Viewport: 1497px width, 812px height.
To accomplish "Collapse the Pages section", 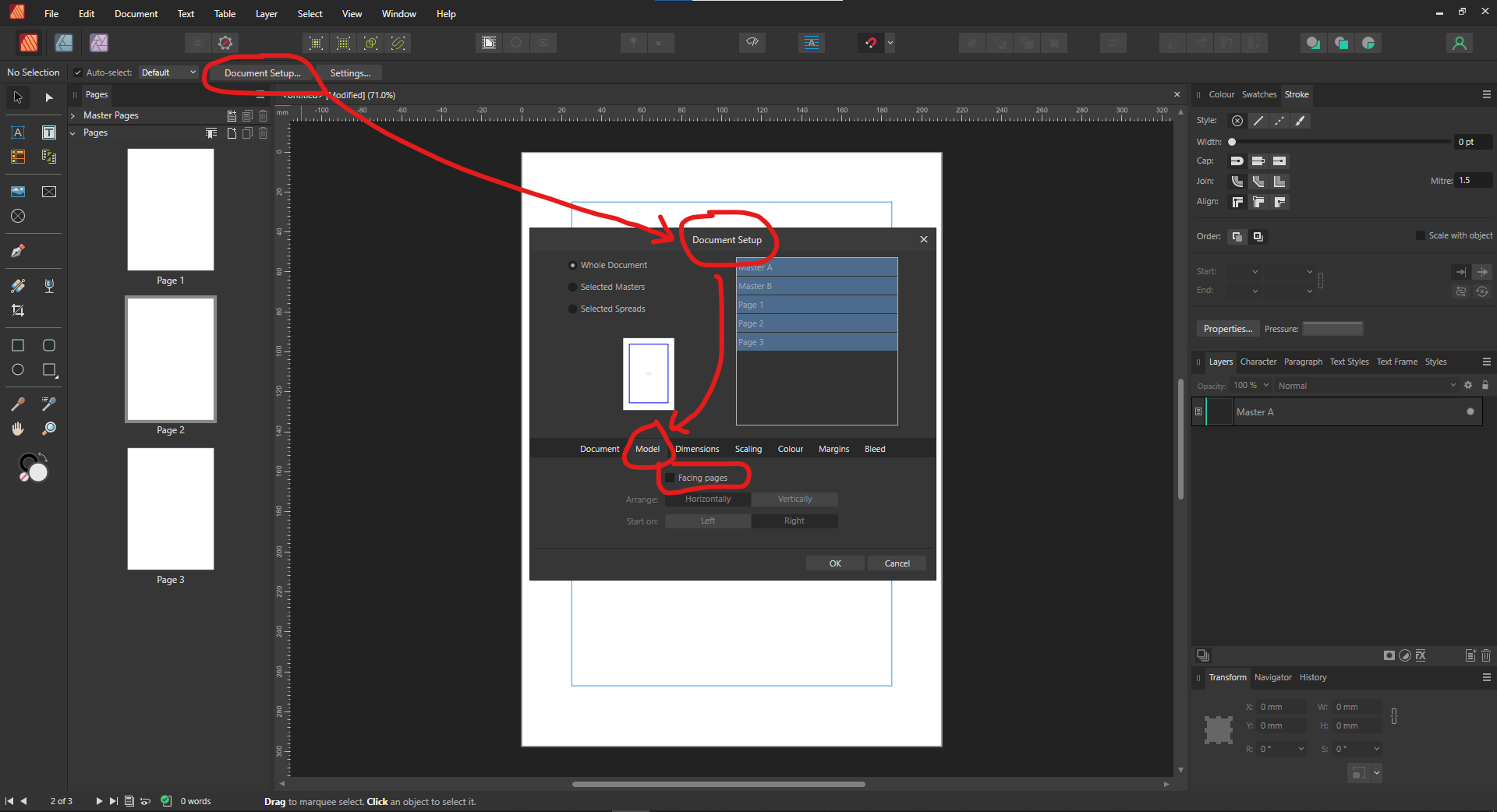I will [x=73, y=133].
